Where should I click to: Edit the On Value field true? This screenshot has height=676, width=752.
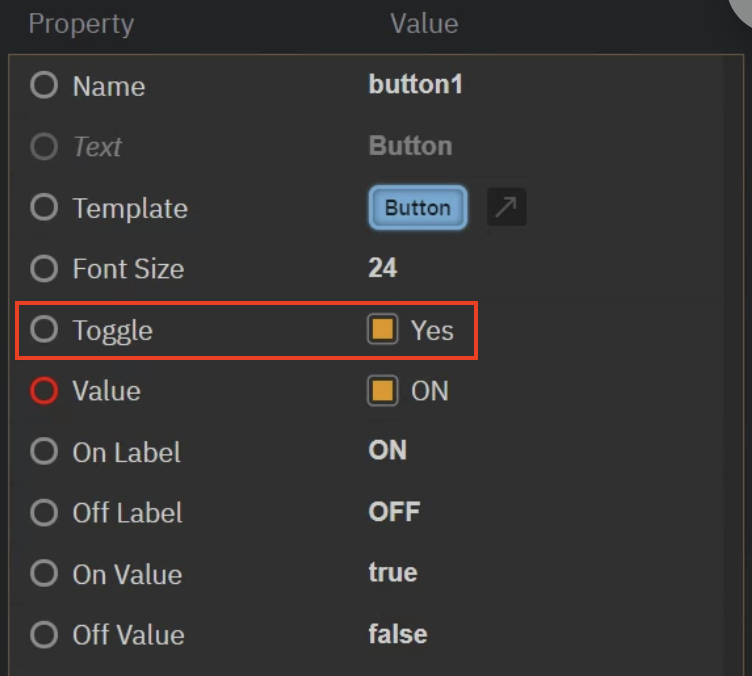pyautogui.click(x=393, y=573)
